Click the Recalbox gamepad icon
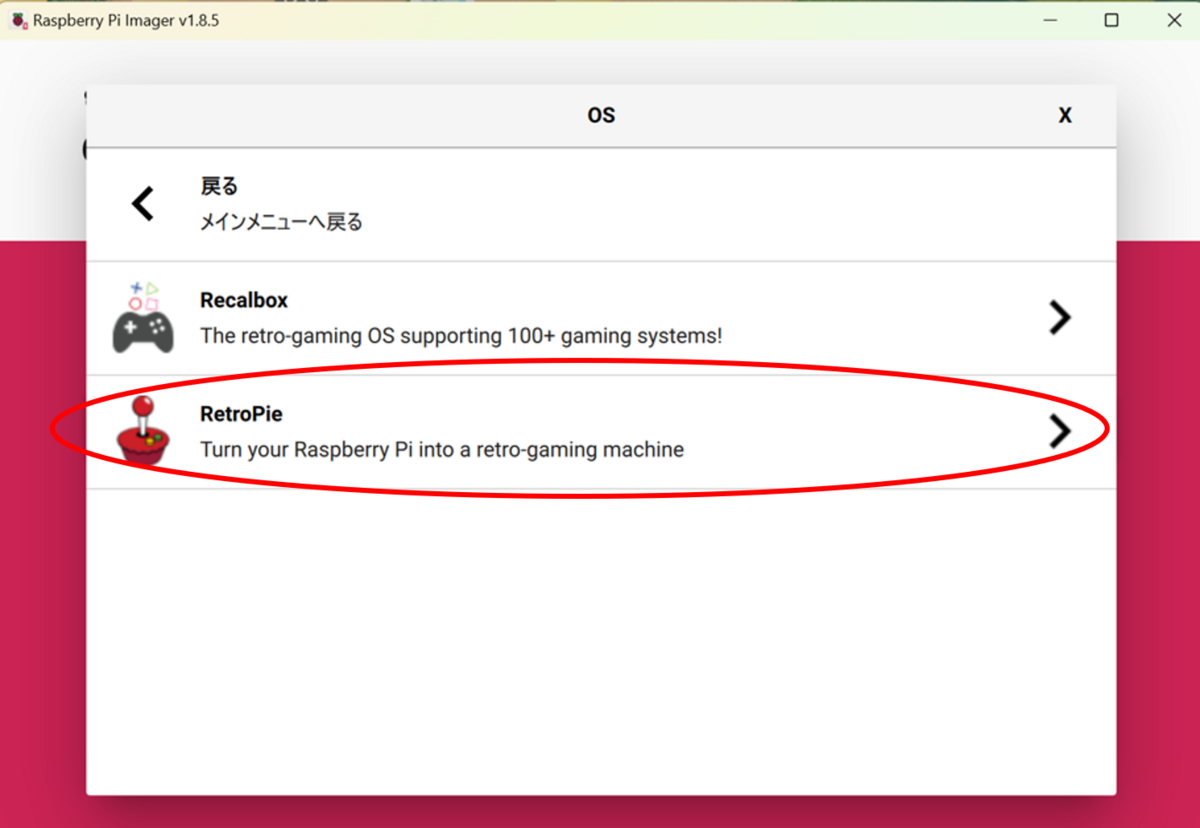 point(142,318)
